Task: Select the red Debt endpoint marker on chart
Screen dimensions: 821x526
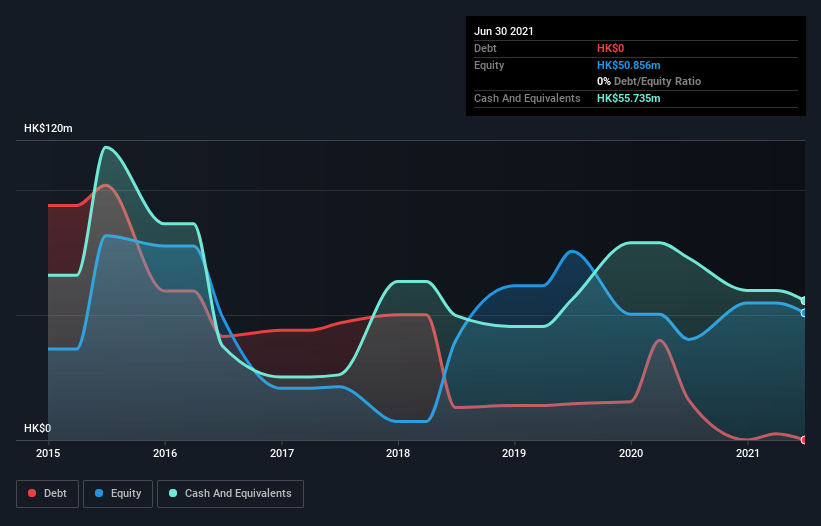Action: click(x=804, y=440)
